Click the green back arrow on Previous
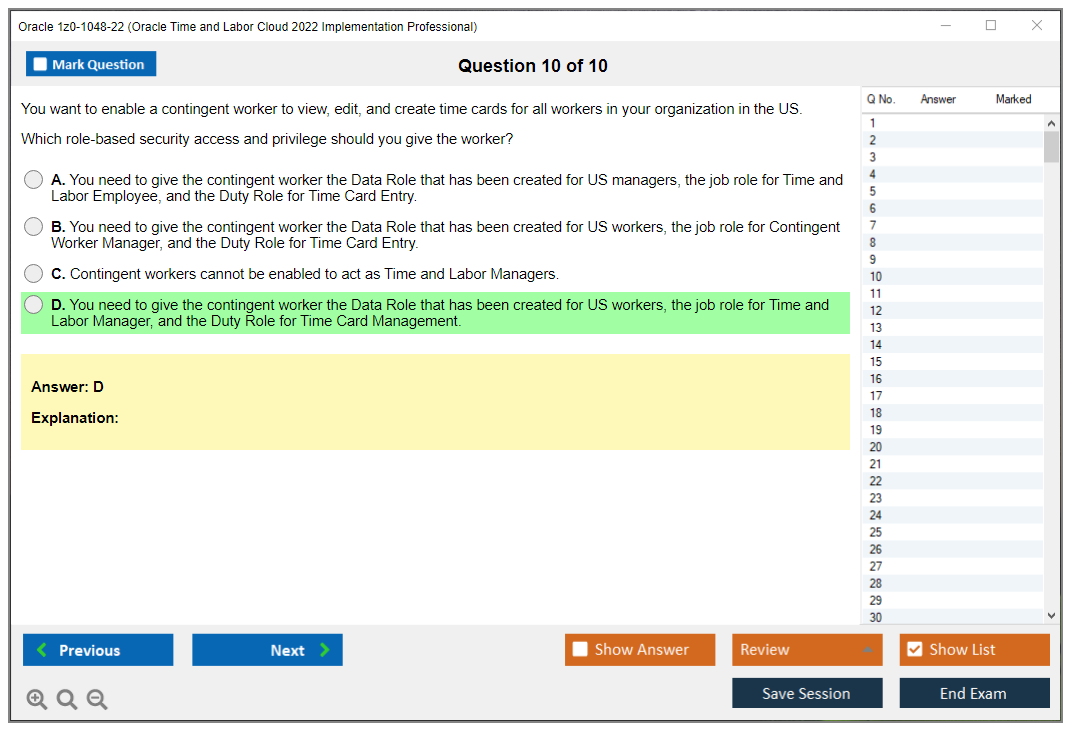Screen dimensions: 1075x735 pos(40,649)
